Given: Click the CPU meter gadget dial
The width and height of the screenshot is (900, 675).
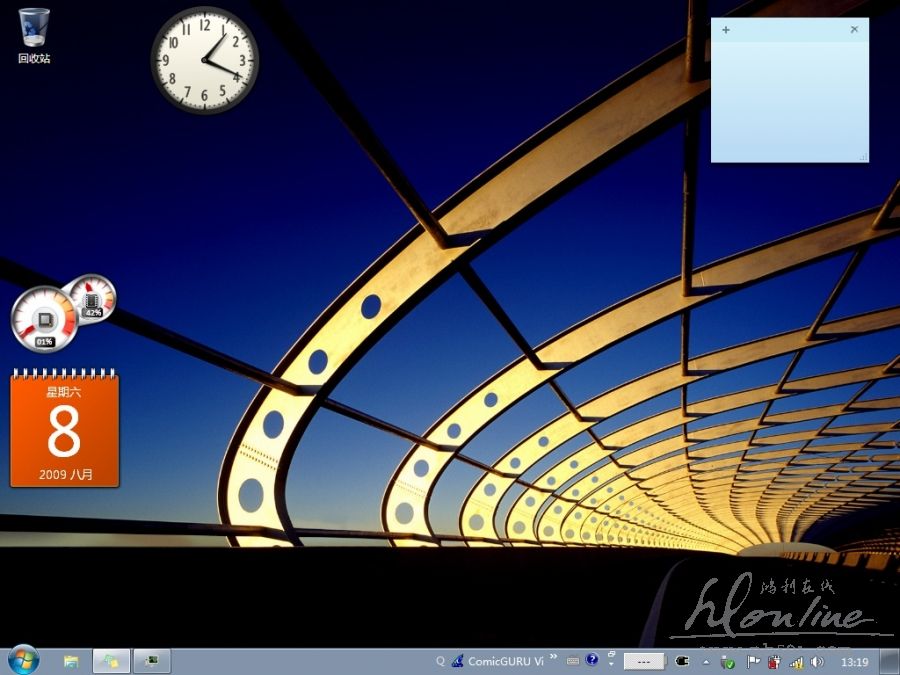Looking at the screenshot, I should 43,318.
